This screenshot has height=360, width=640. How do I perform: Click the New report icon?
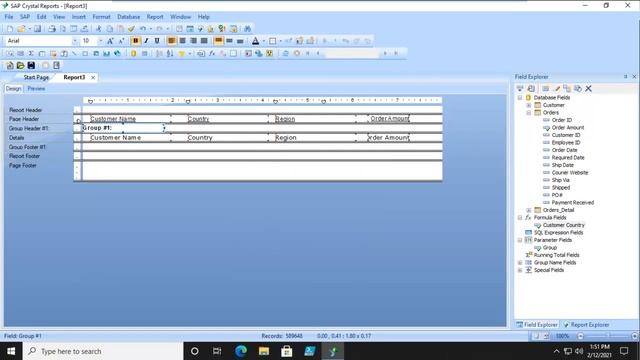coord(10,29)
